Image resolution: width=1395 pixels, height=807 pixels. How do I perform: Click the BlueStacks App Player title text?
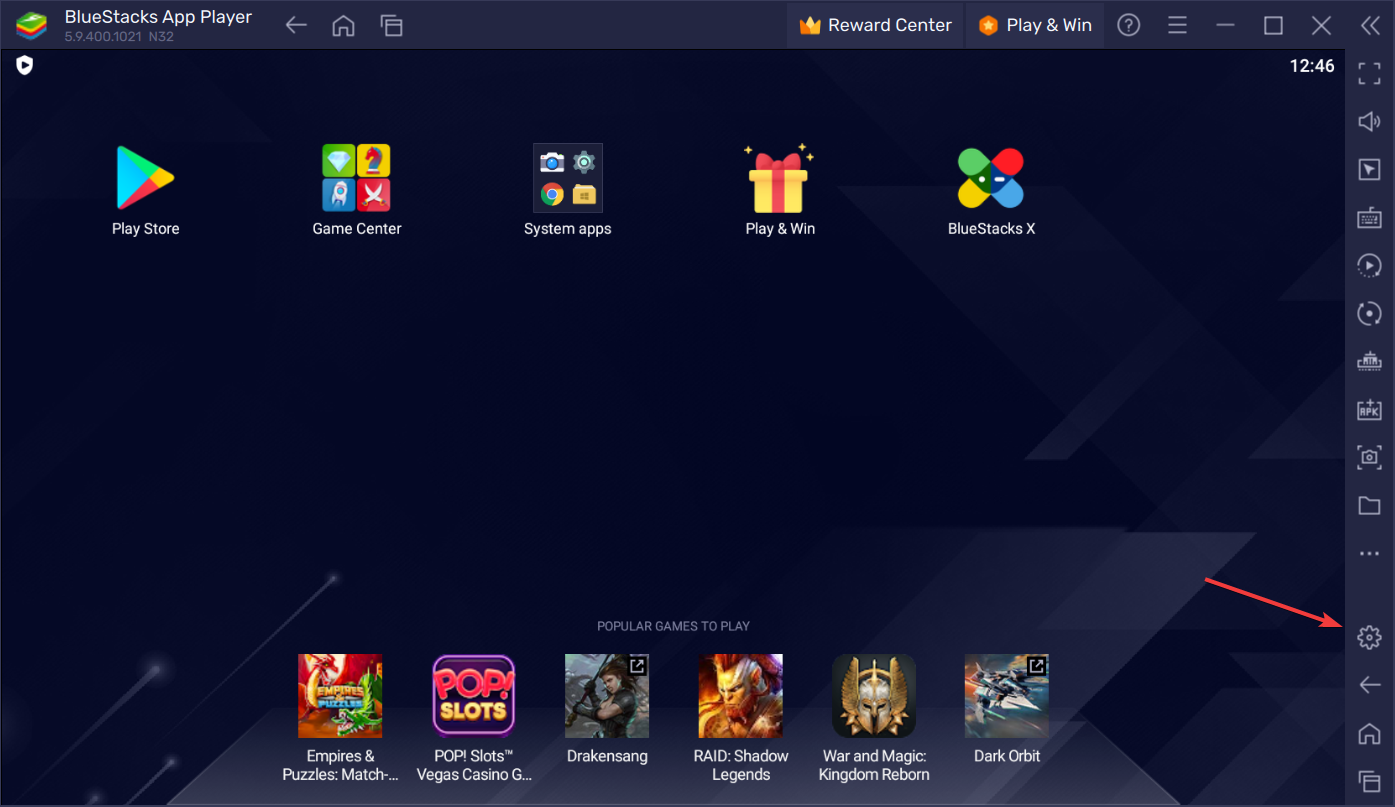158,17
